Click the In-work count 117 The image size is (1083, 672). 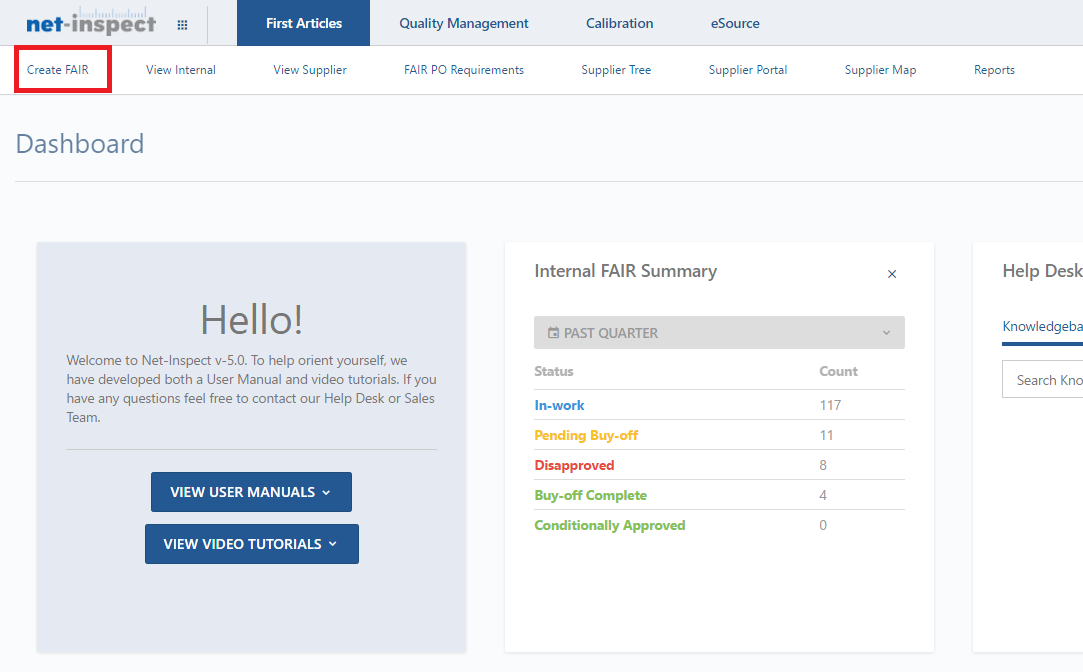coord(830,405)
